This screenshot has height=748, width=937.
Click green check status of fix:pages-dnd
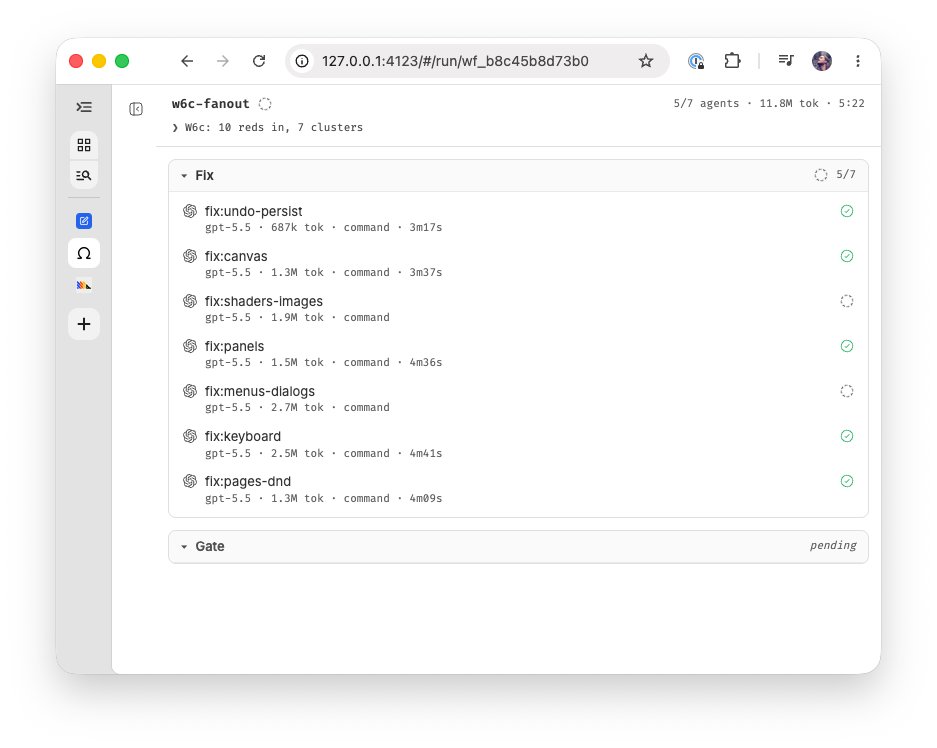[x=847, y=481]
